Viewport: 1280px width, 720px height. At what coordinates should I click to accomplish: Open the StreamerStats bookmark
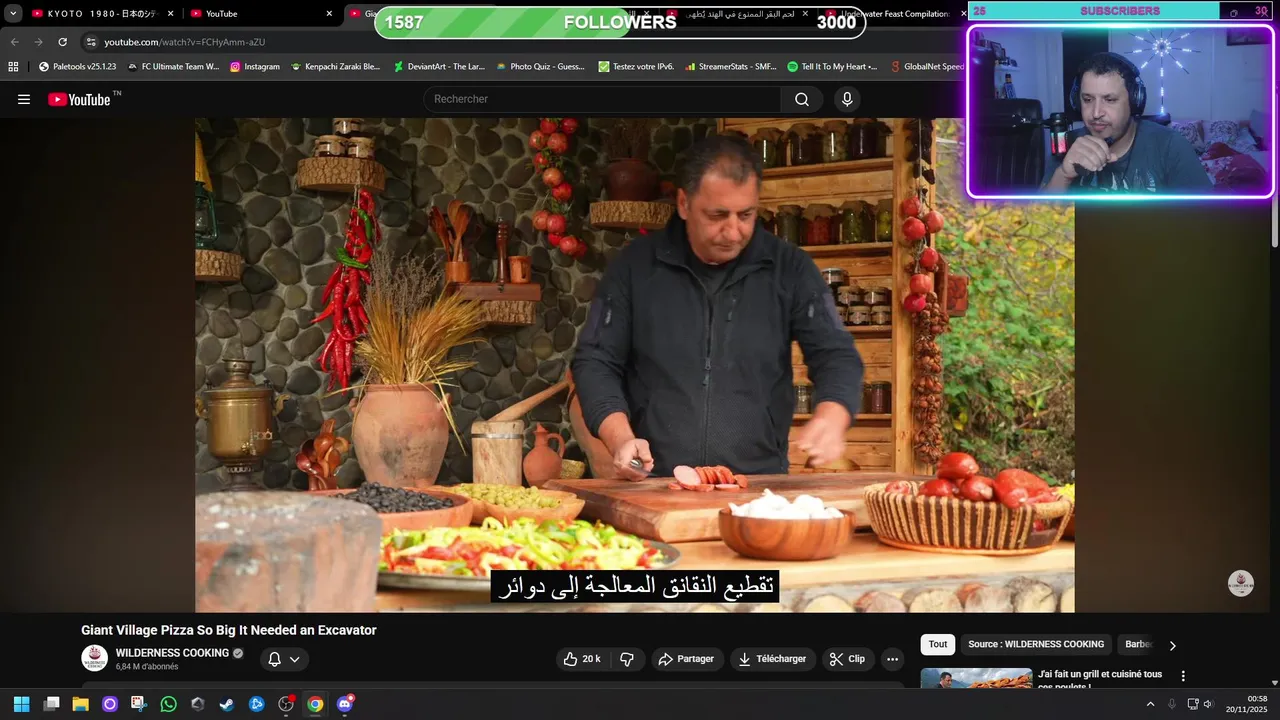pyautogui.click(x=730, y=67)
